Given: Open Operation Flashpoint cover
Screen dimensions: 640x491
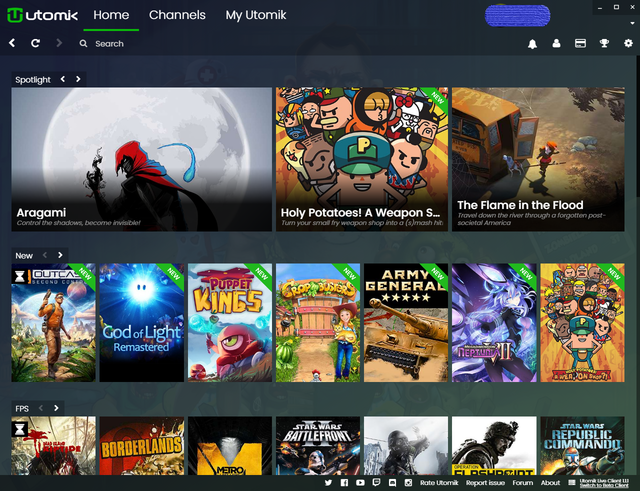Looking at the screenshot, I should coord(494,446).
